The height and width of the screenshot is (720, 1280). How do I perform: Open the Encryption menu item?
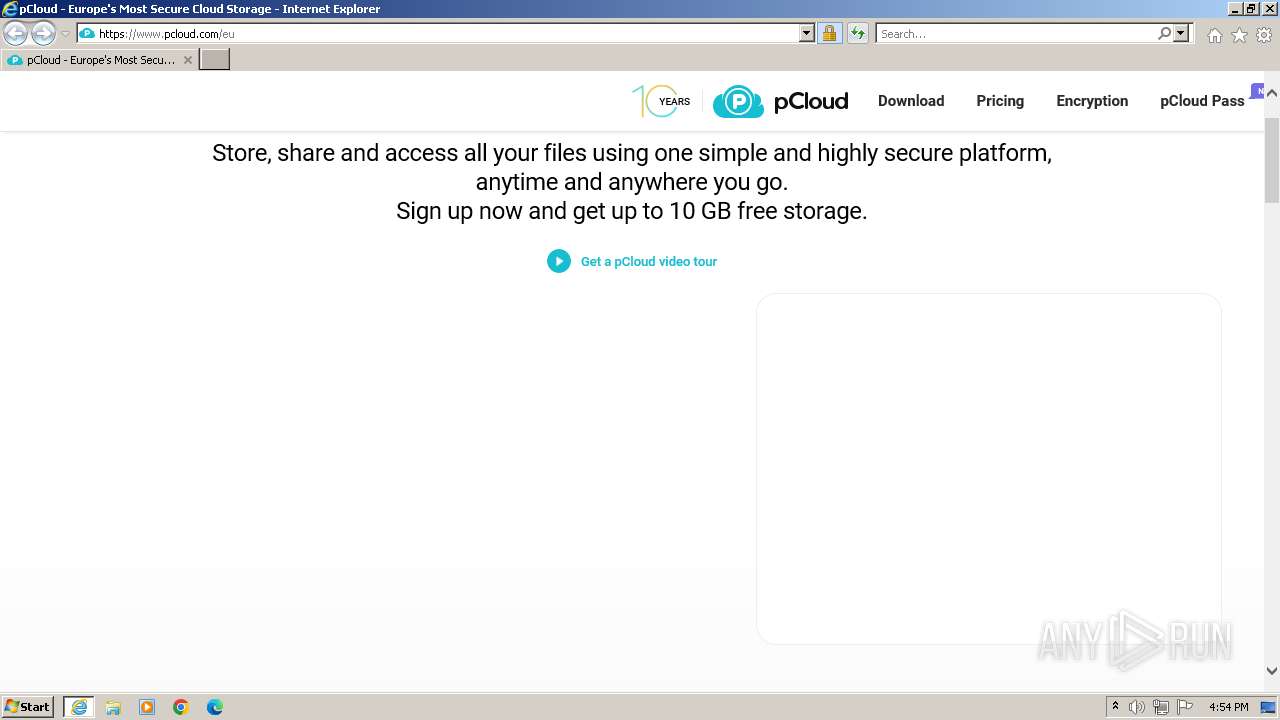pos(1092,101)
